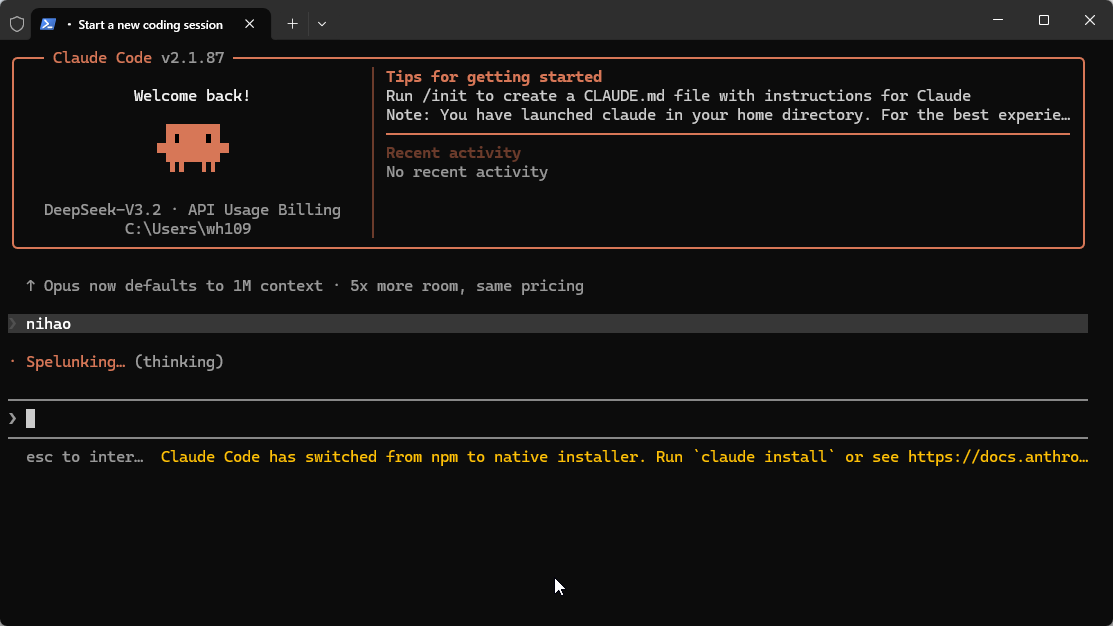
Task: Maximize the terminal window
Action: 1043,20
